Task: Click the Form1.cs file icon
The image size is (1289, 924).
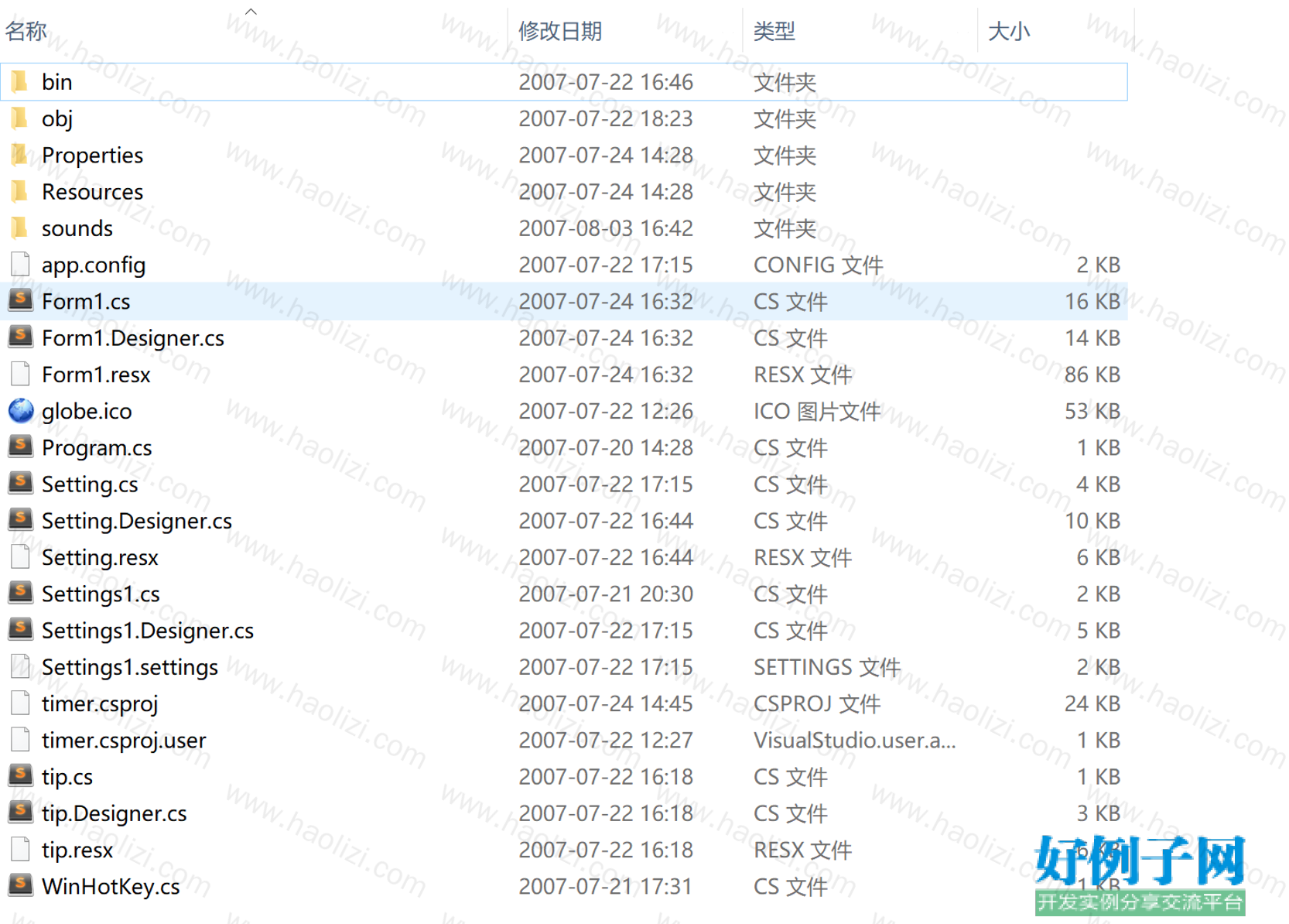Action: (20, 301)
